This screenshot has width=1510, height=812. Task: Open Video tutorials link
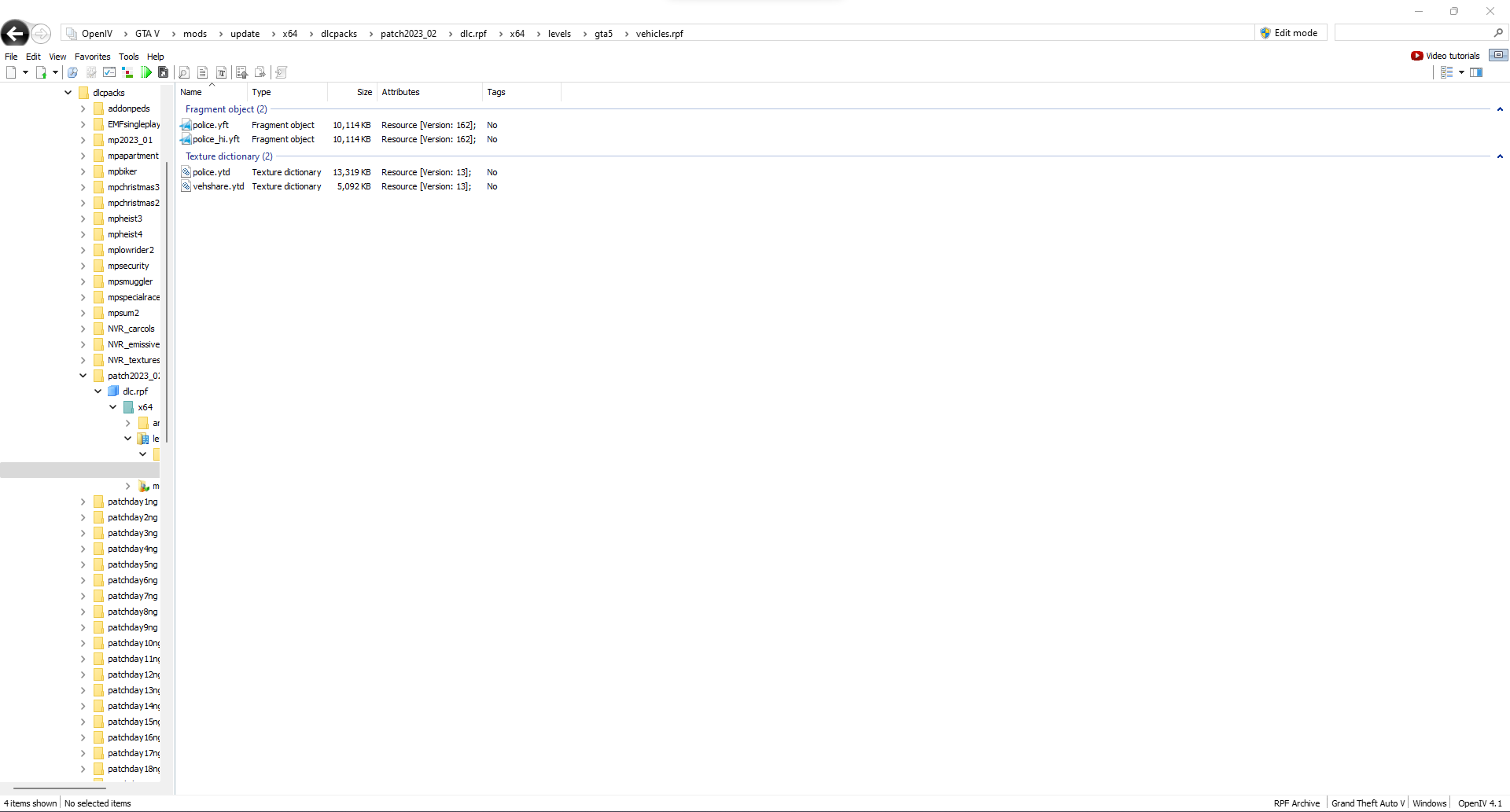(1446, 56)
